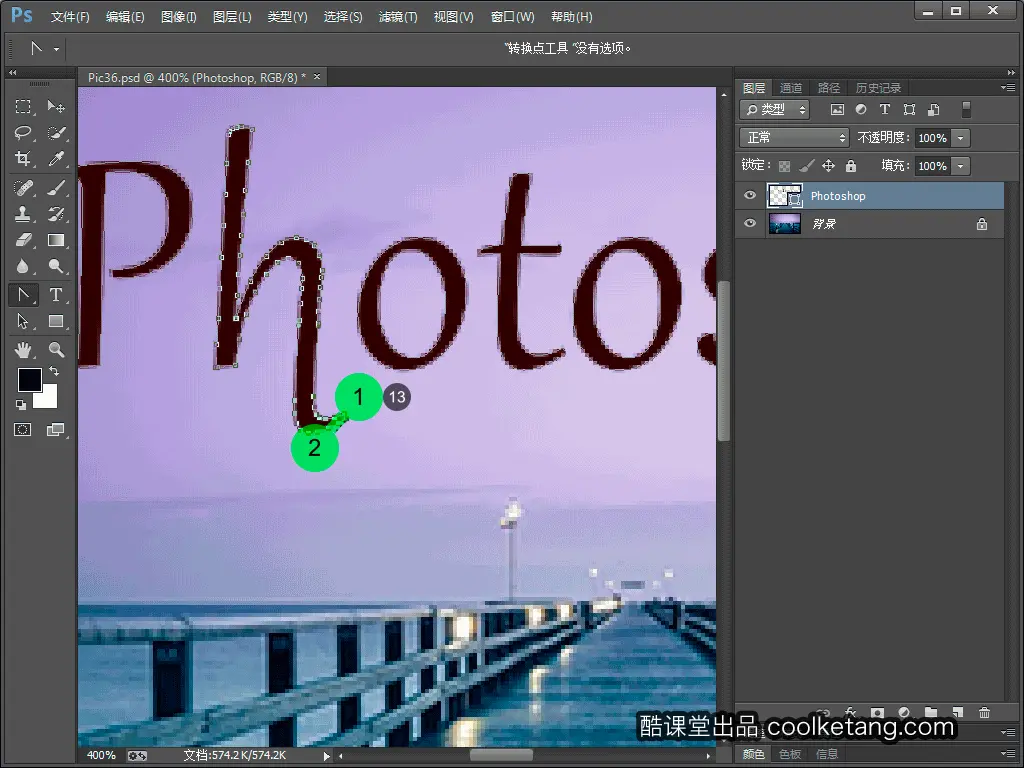Change the screen mode
Viewport: 1024px width, 768px height.
coord(56,430)
